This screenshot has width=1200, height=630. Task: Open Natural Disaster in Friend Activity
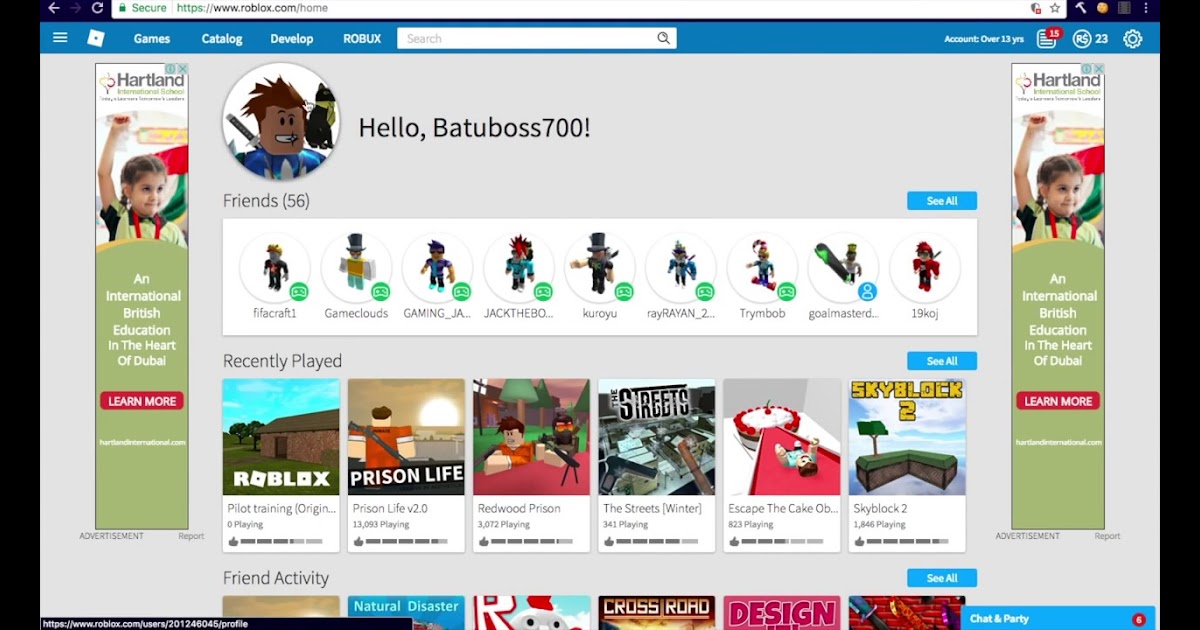(x=406, y=613)
